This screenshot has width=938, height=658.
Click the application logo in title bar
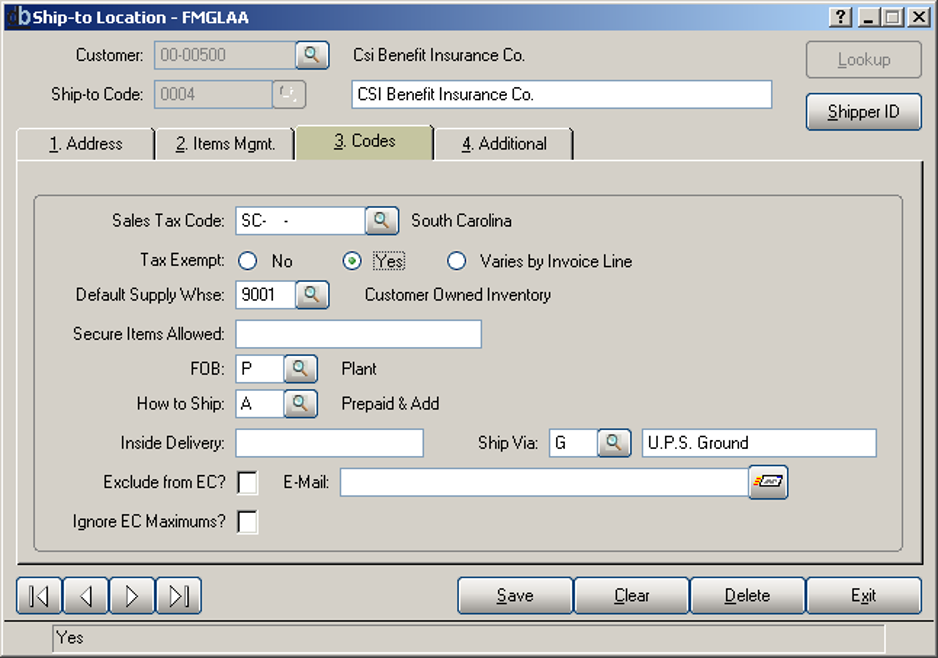(17, 17)
